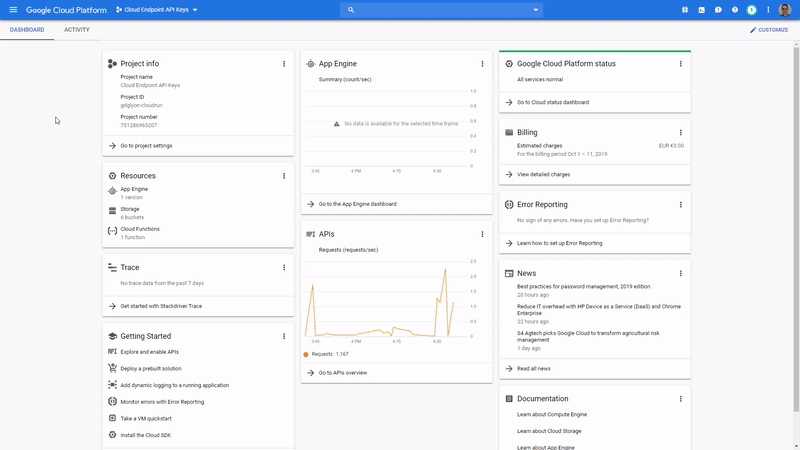Open the notifications badge icon
The image size is (800, 450).
point(752,10)
